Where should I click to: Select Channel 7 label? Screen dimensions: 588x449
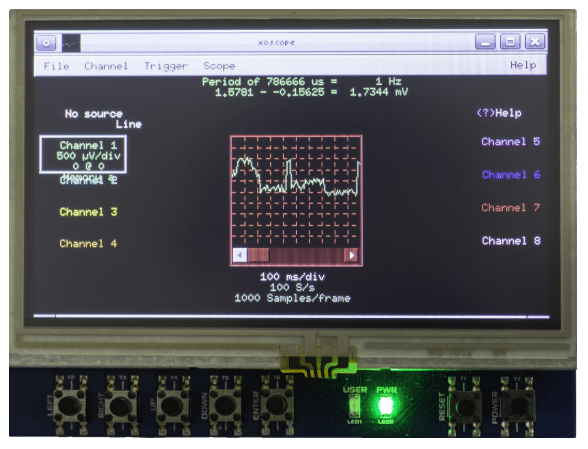pos(511,208)
